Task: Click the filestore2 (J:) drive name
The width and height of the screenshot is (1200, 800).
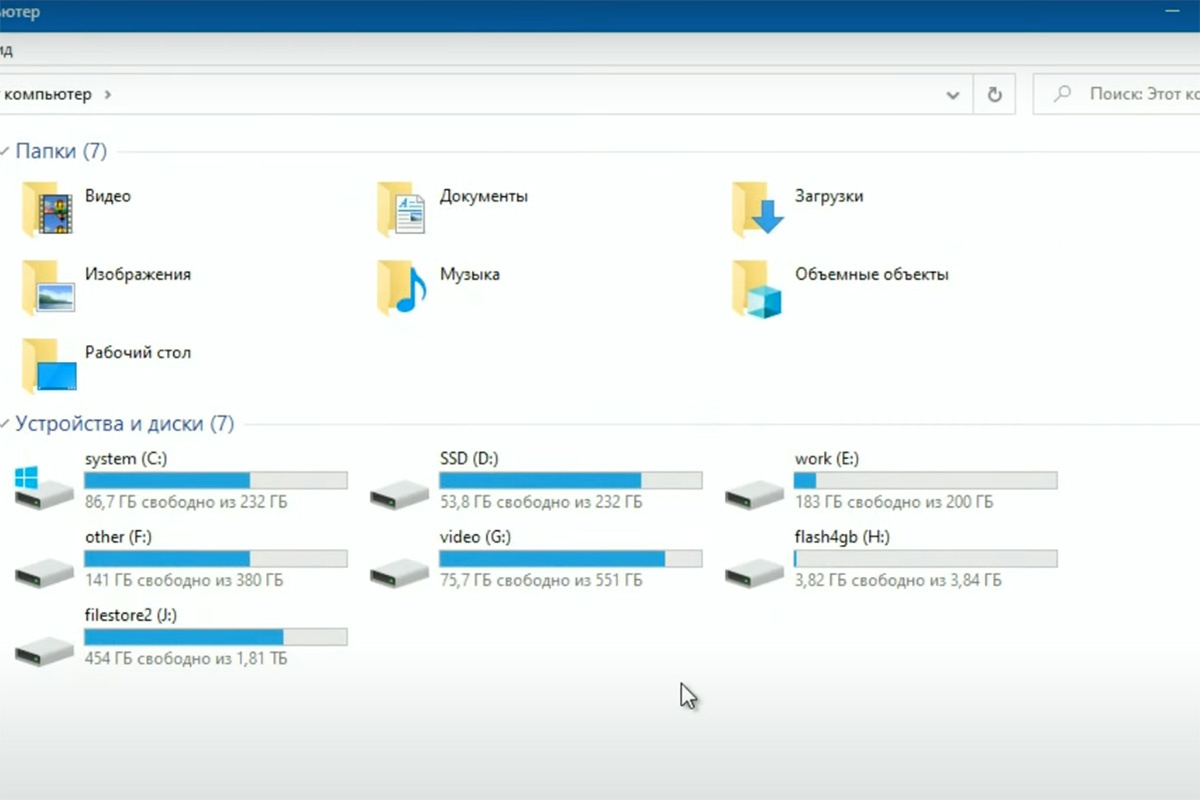Action: pos(131,615)
